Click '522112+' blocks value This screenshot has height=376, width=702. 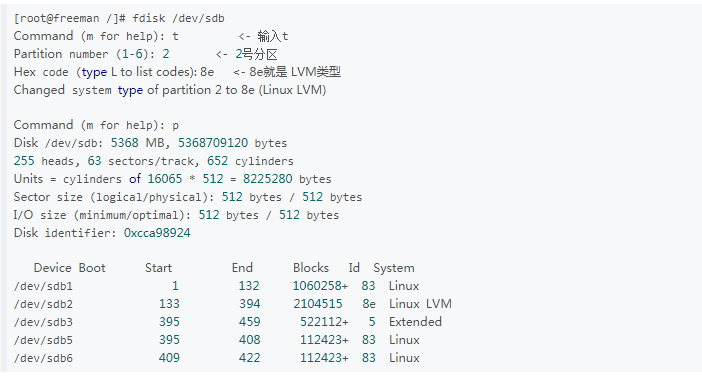324,321
